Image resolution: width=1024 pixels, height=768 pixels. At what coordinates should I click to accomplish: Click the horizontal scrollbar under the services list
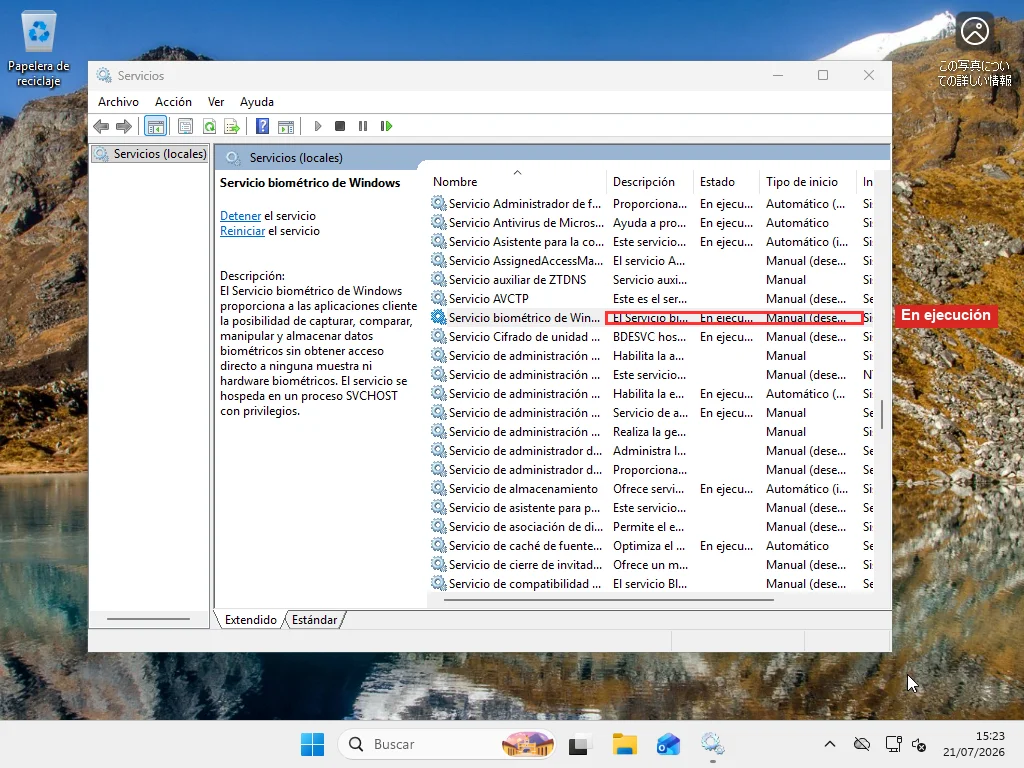pos(609,600)
